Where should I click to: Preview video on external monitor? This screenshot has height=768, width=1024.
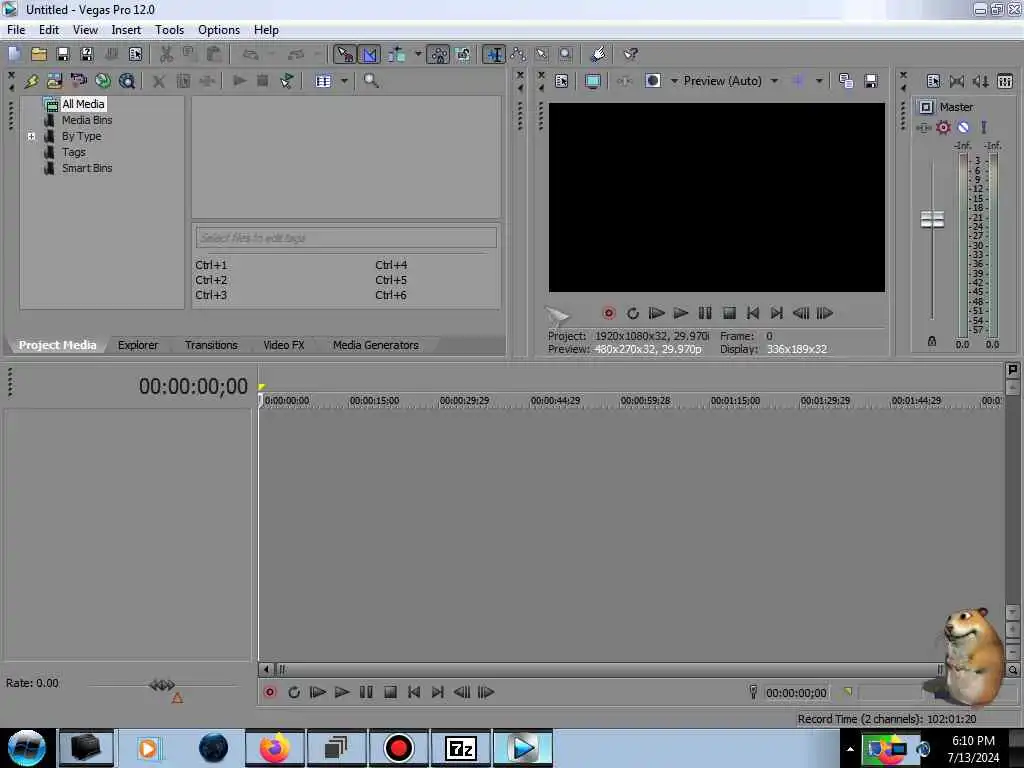tap(592, 81)
